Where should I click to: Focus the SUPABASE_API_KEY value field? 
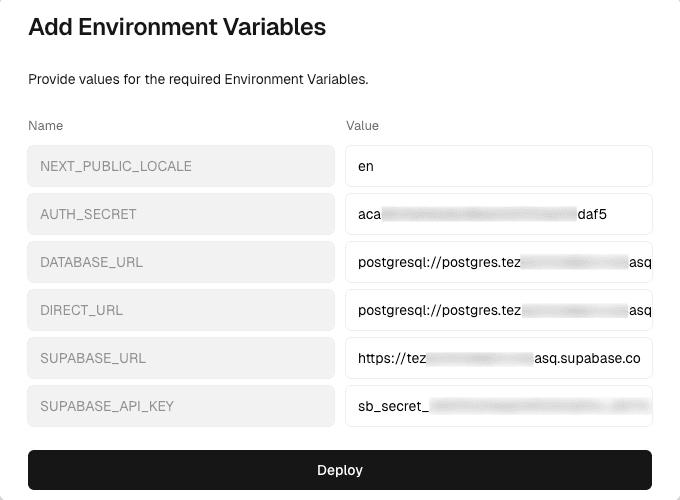pyautogui.click(x=498, y=406)
